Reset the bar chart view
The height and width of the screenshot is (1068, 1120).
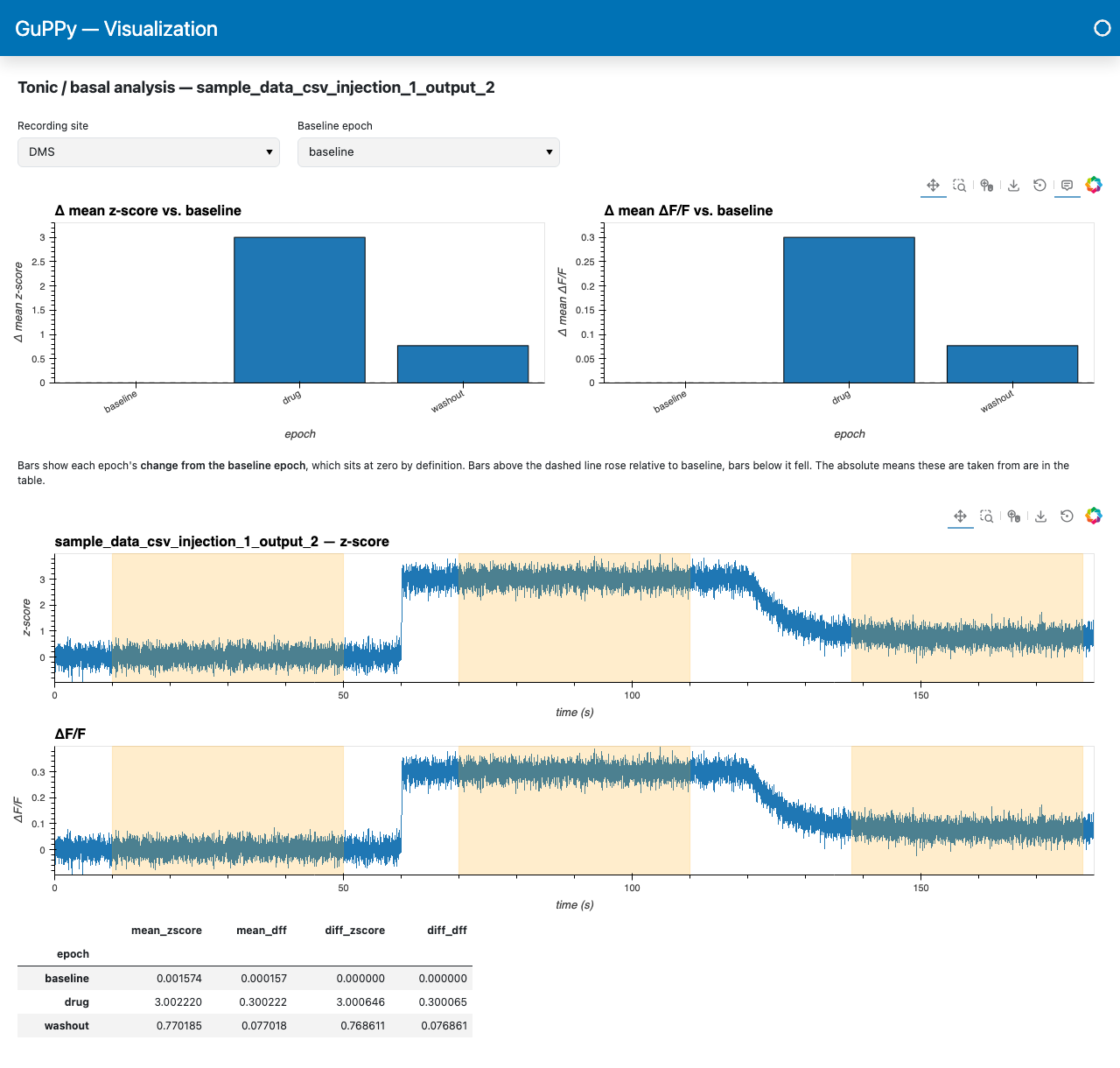coord(1040,185)
